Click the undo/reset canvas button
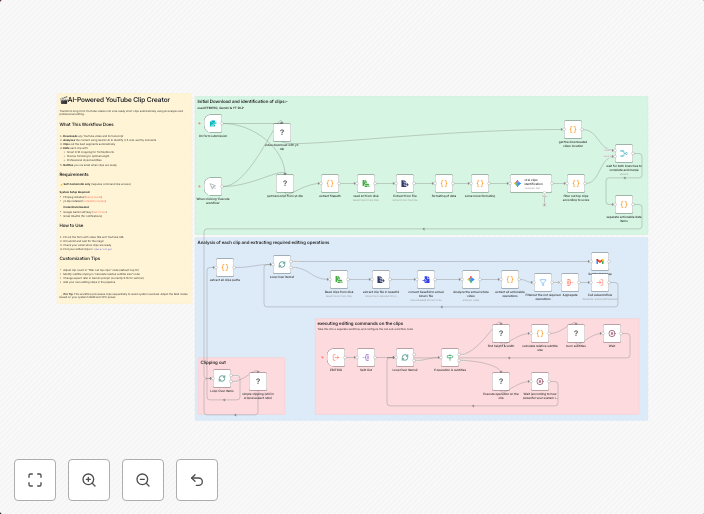Screen dimensions: 704x514 pyautogui.click(x=197, y=480)
